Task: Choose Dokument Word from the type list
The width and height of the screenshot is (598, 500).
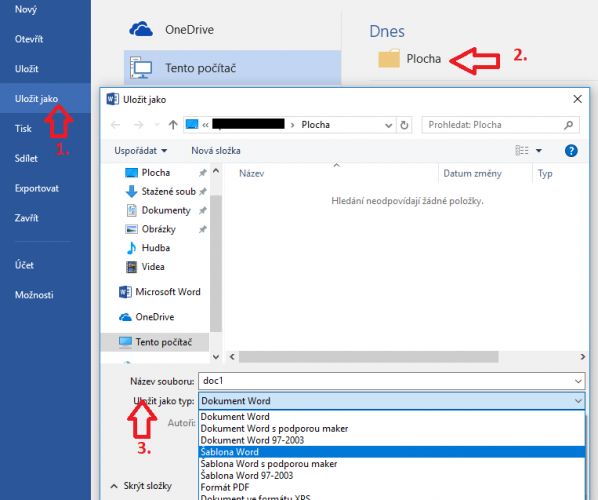Action: 392,416
